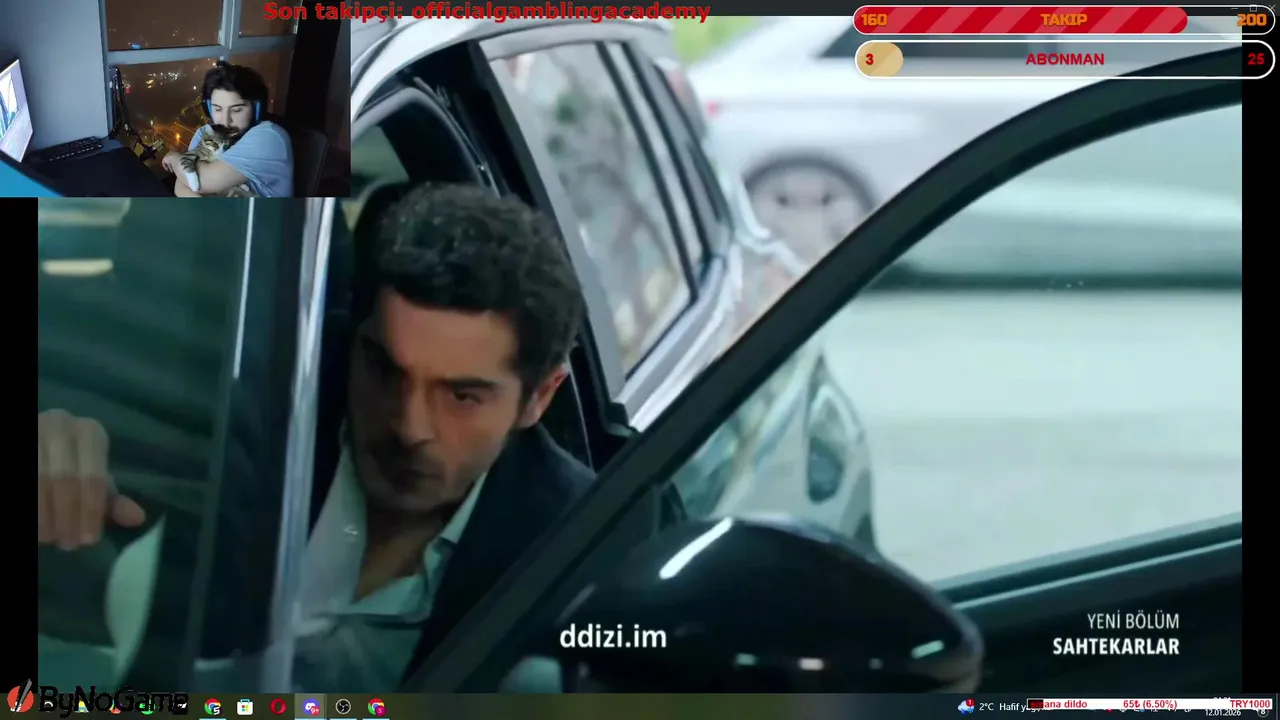Open Microsoft Store from the taskbar
1280x720 pixels.
click(245, 707)
